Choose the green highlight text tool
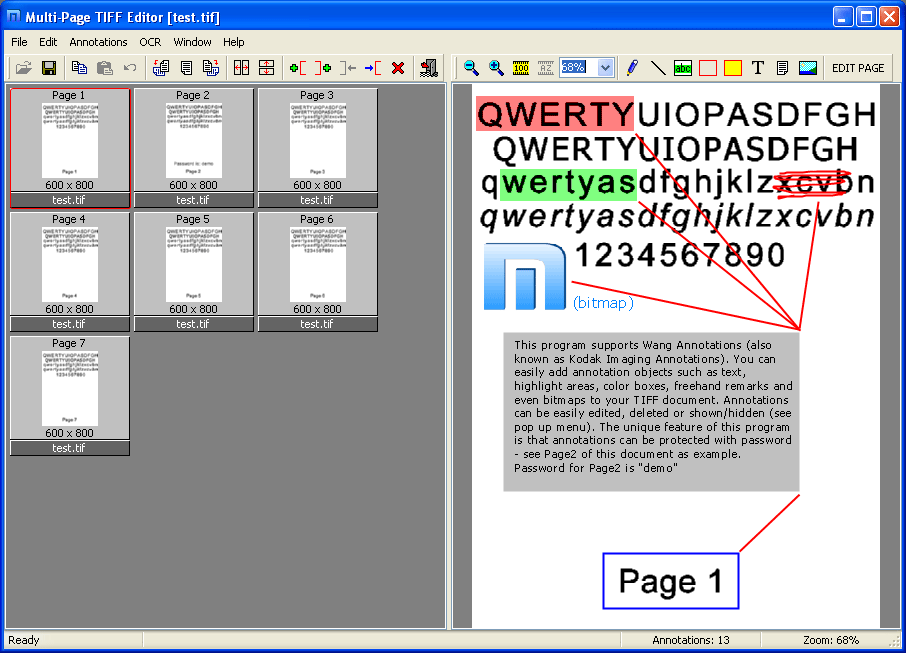This screenshot has width=906, height=653. click(x=683, y=68)
